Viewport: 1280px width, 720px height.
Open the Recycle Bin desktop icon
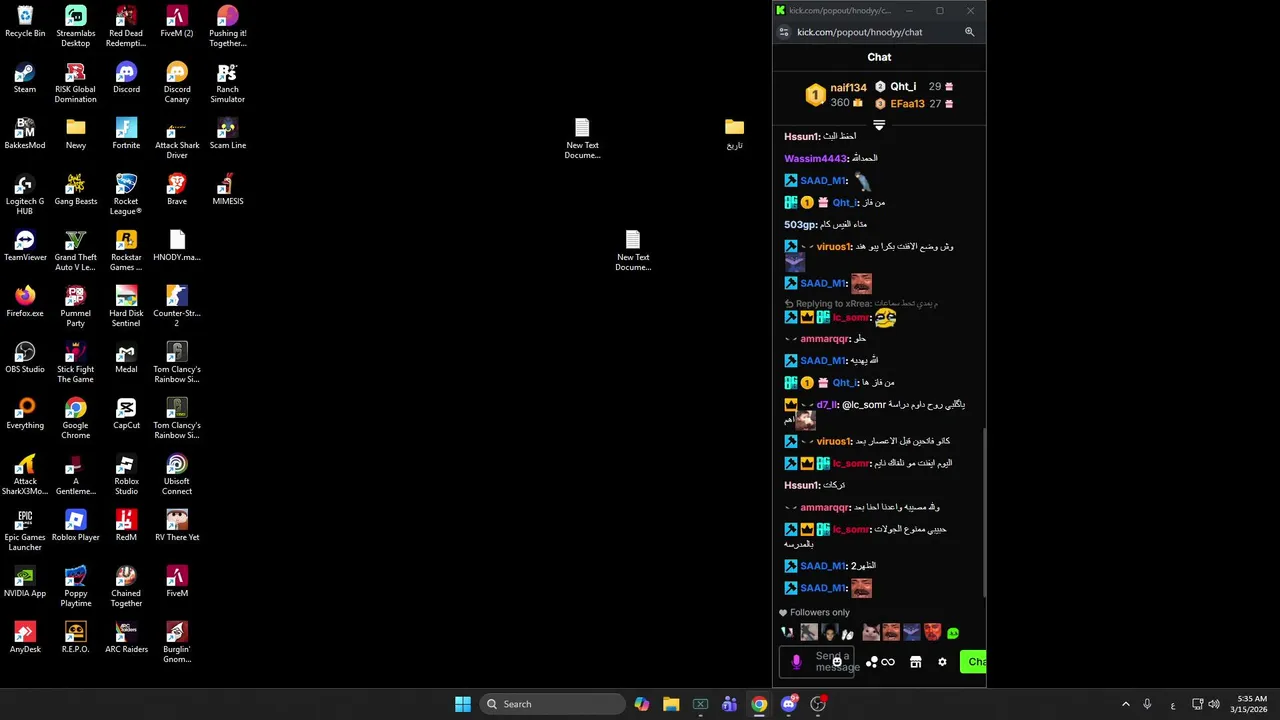tap(25, 21)
